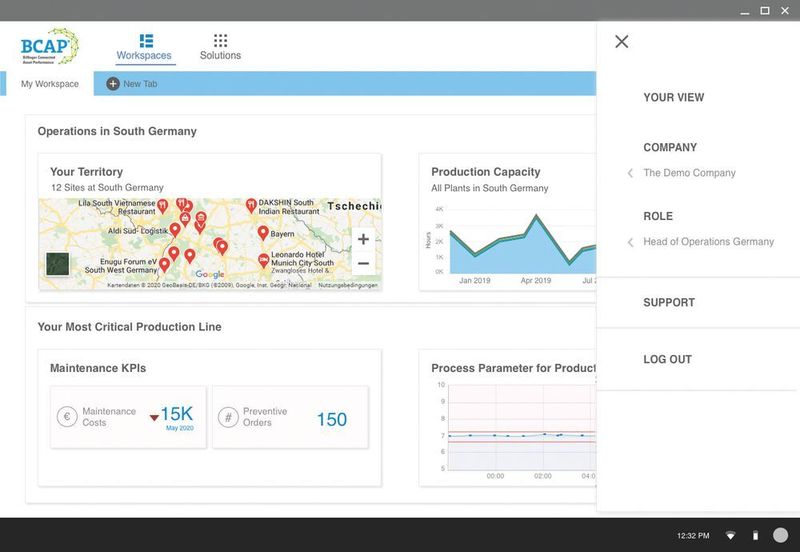800x552 pixels.
Task: Zoom out on the territory map
Action: pos(363,264)
